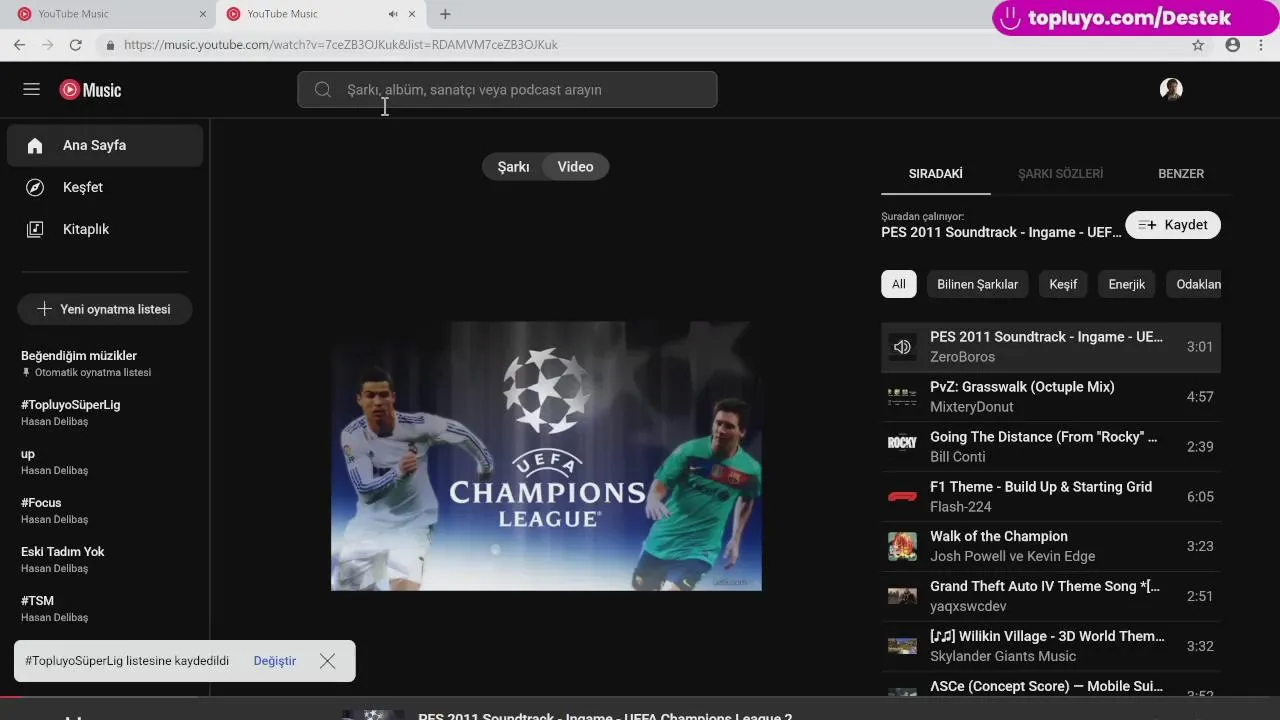Select the SIRADAKİ tab
The height and width of the screenshot is (720, 1280).
[936, 174]
